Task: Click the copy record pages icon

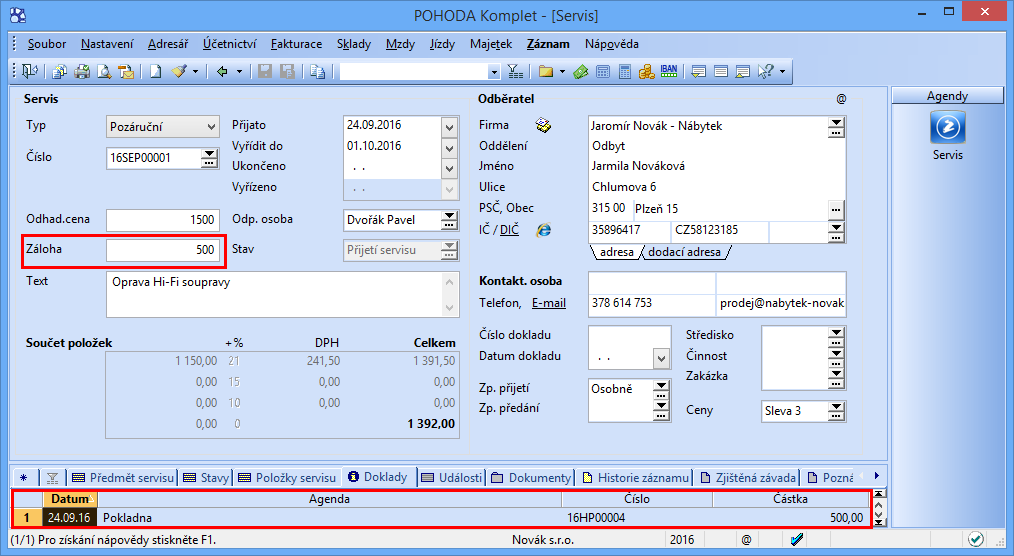Action: coord(59,71)
